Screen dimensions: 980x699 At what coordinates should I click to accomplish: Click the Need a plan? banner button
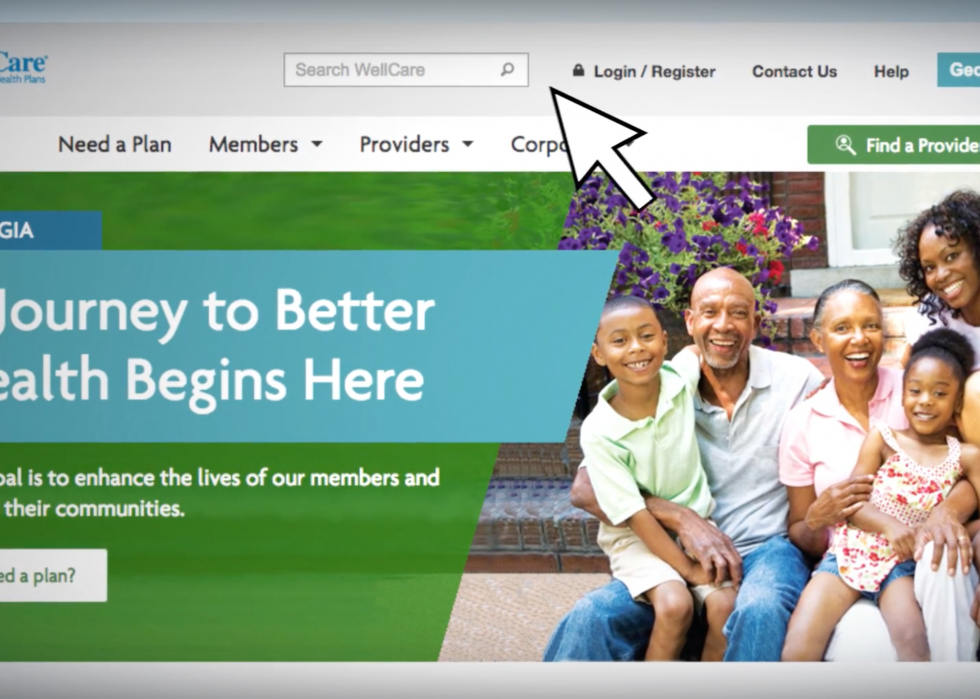[53, 575]
